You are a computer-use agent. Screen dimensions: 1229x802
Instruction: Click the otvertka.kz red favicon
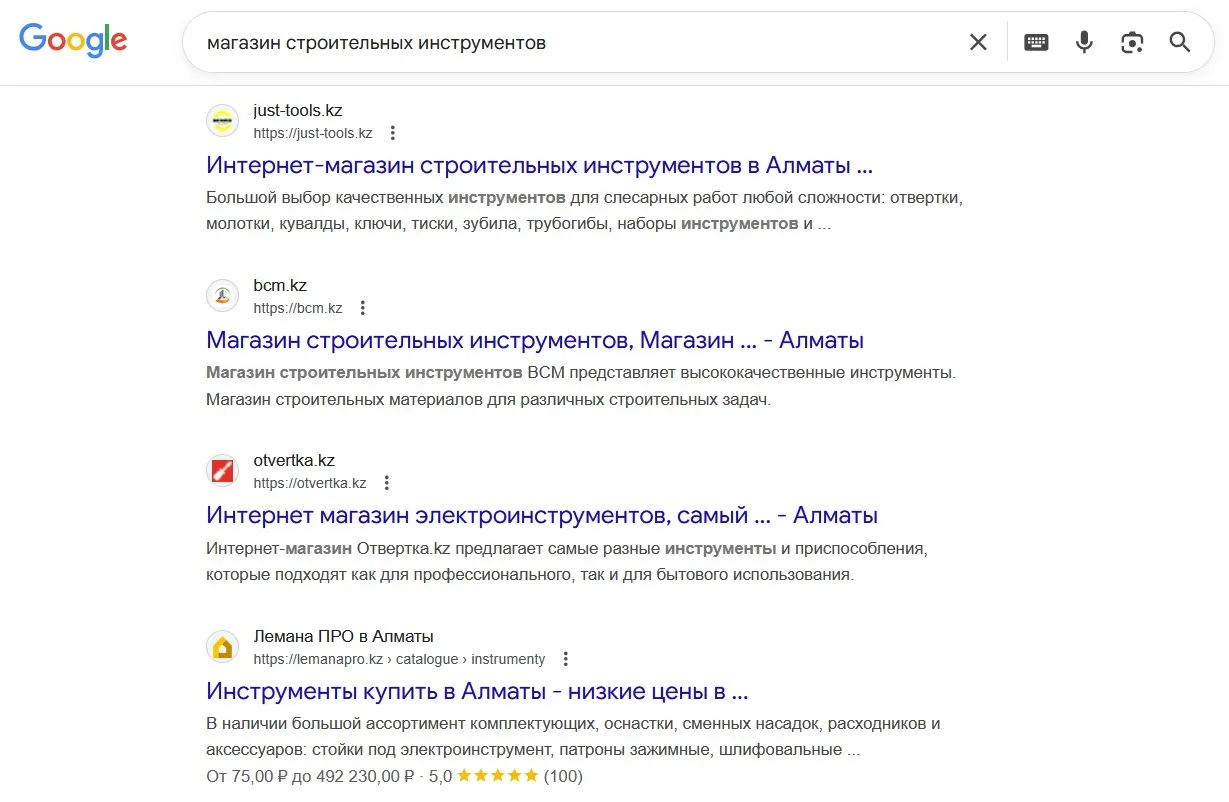[222, 471]
